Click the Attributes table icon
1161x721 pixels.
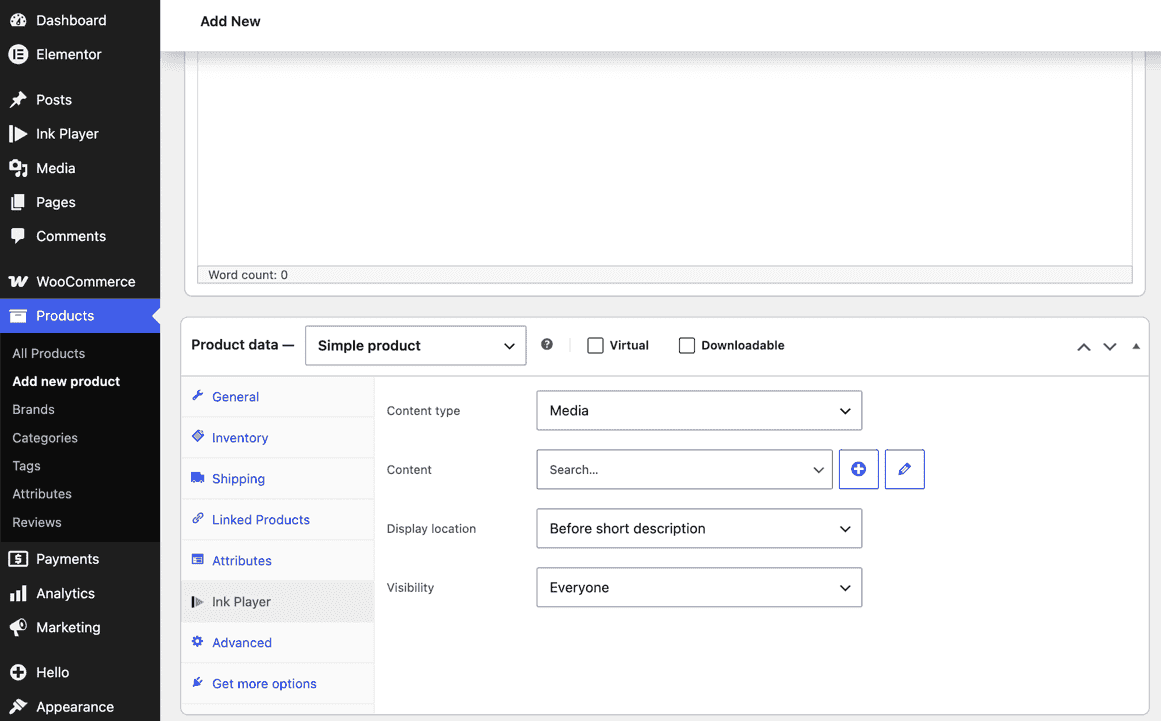click(x=198, y=559)
